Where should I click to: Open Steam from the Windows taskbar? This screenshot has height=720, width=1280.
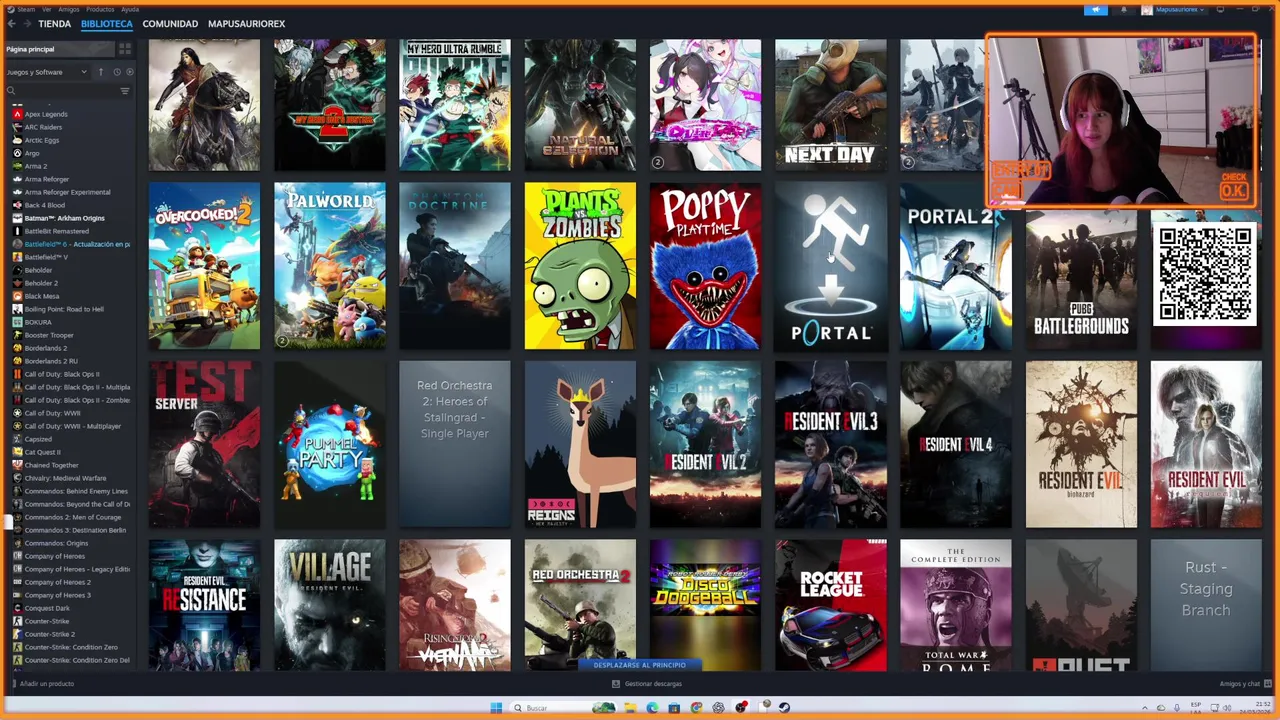pos(784,708)
